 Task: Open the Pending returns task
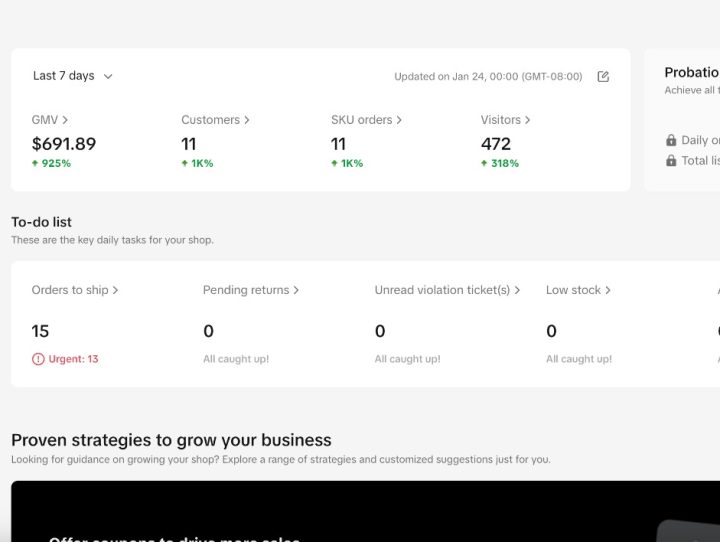pos(251,290)
